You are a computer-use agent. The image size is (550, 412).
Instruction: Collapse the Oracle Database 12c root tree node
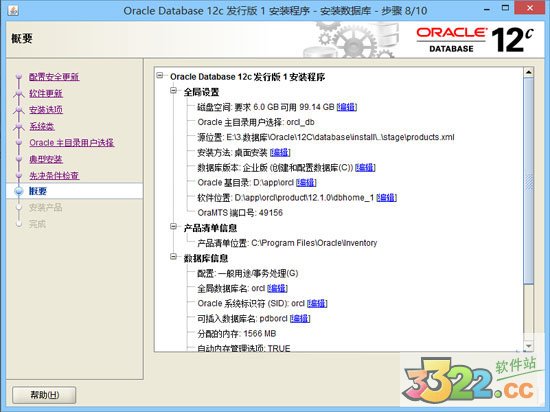pyautogui.click(x=160, y=75)
